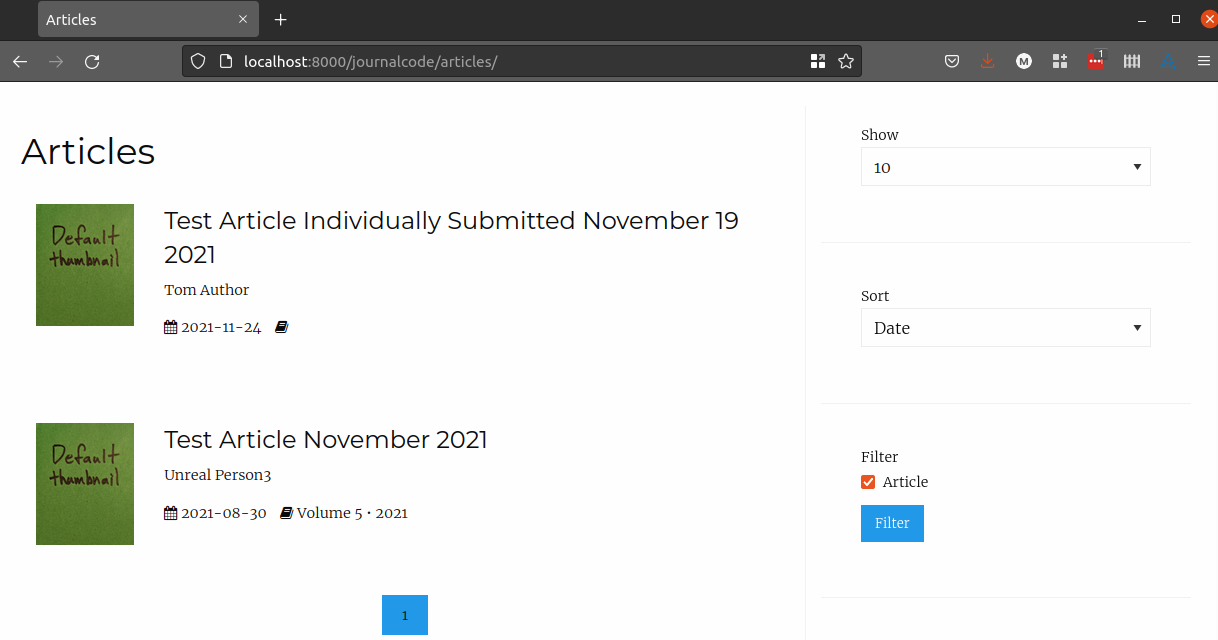Open the Show count dropdown
1218x640 pixels.
point(1005,167)
